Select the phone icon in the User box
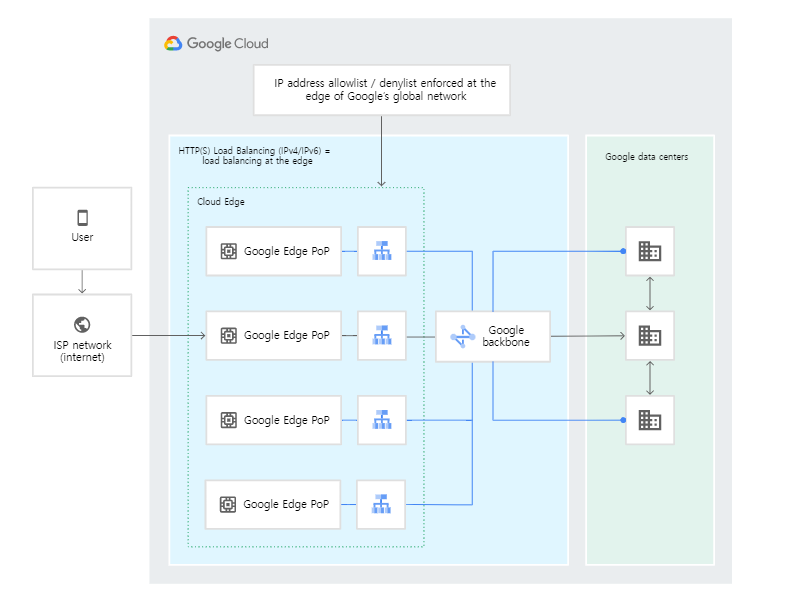The height and width of the screenshot is (590, 798). (82, 218)
